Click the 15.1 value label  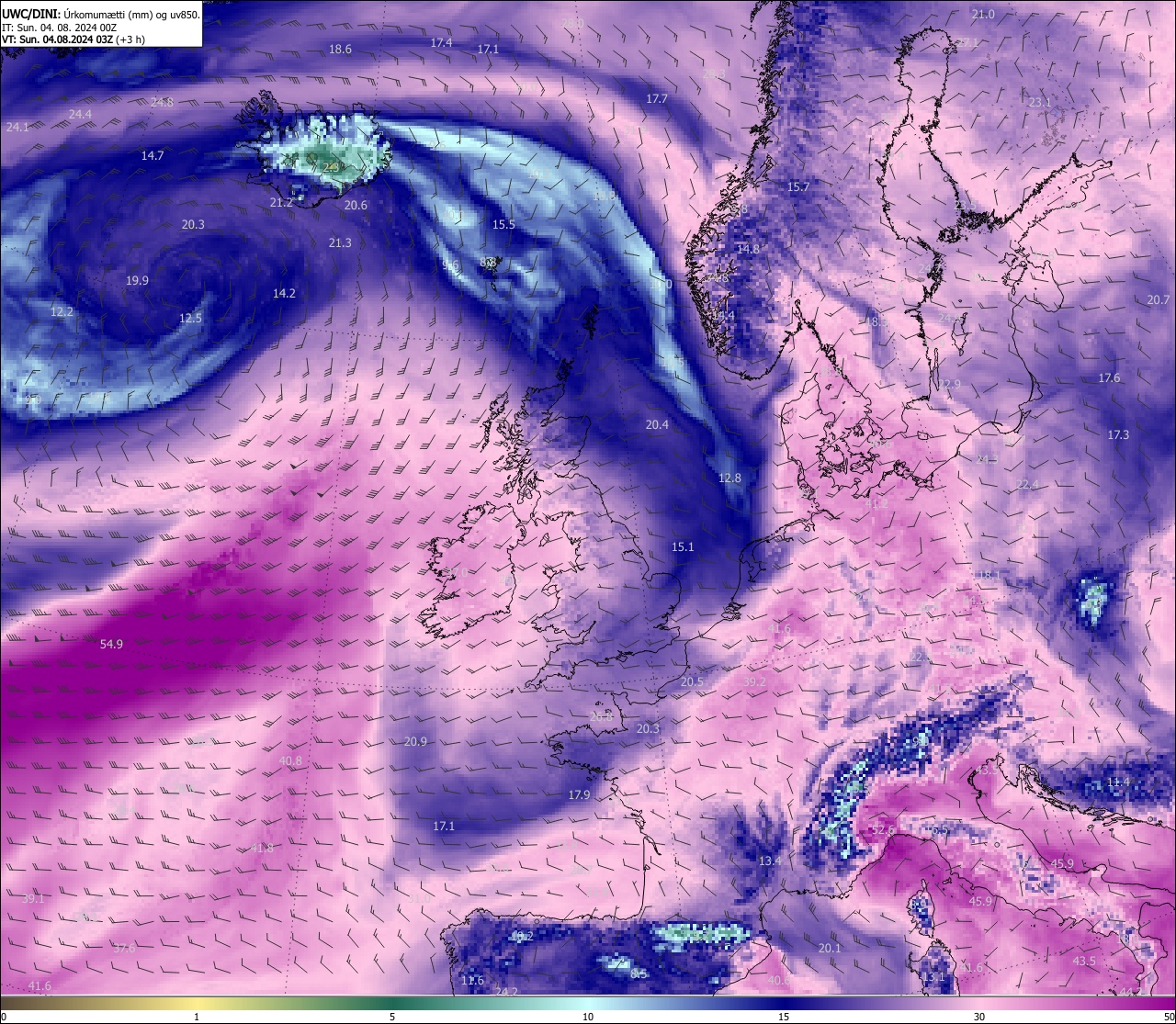pos(683,547)
